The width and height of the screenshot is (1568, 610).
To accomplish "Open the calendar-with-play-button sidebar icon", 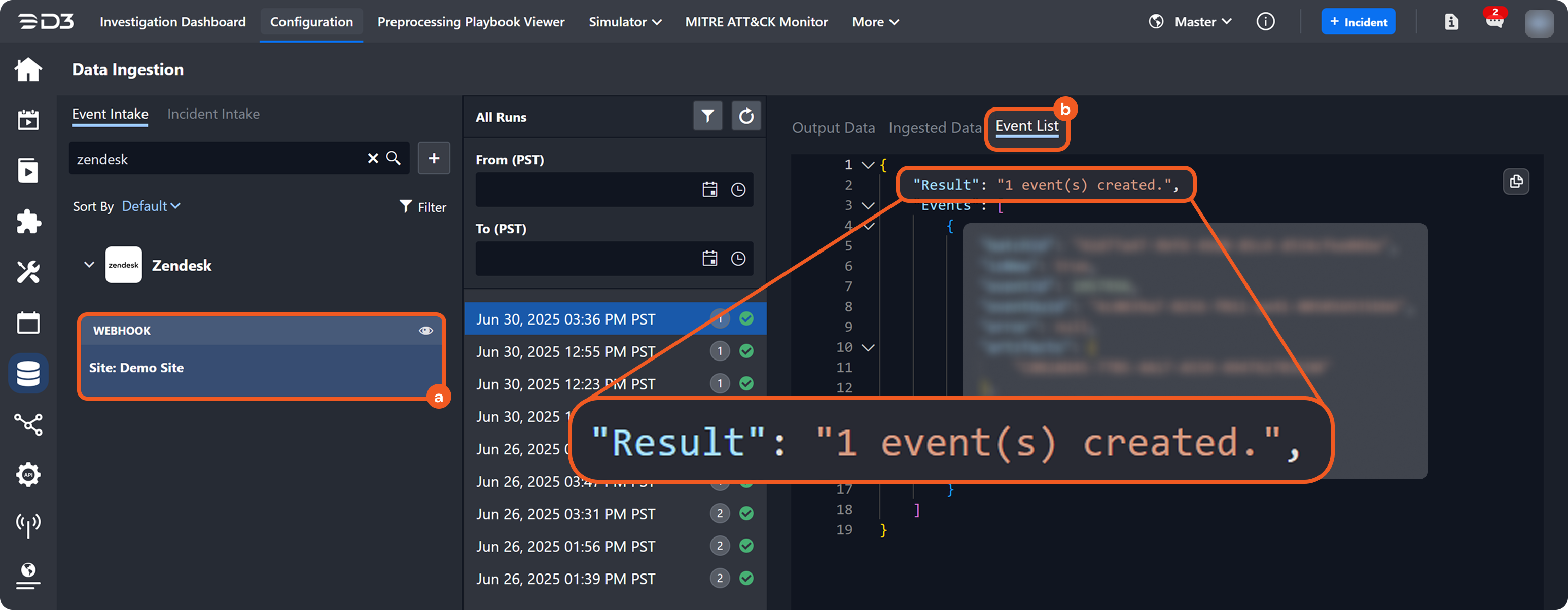I will pyautogui.click(x=28, y=120).
